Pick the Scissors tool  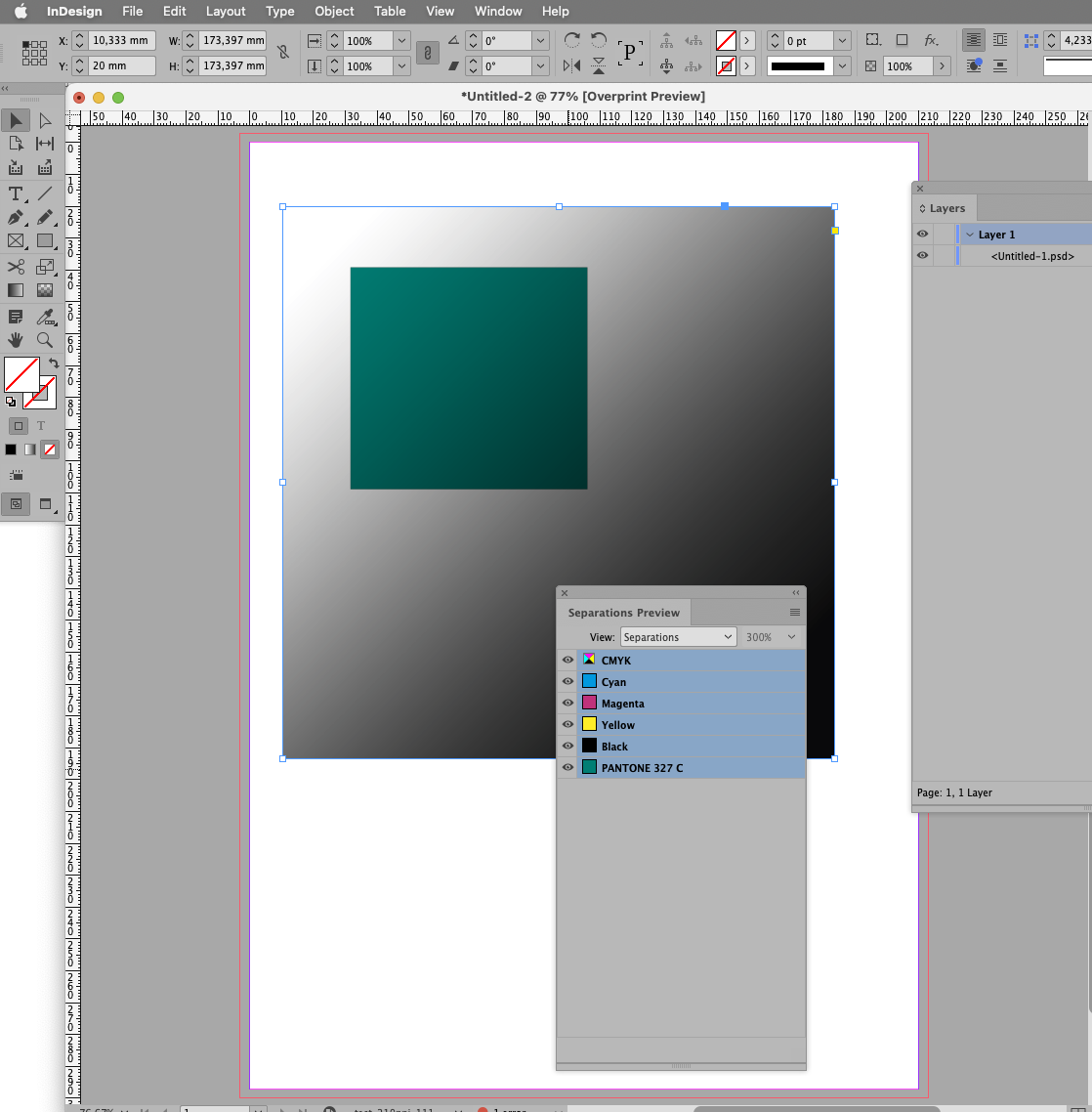16,267
